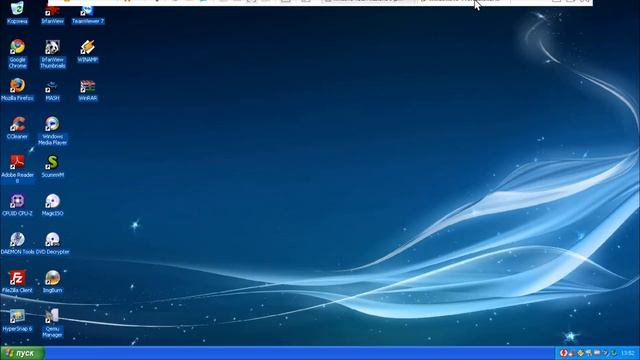Click the Adobe Reader 8 shortcut
The width and height of the screenshot is (640, 360).
[17, 169]
